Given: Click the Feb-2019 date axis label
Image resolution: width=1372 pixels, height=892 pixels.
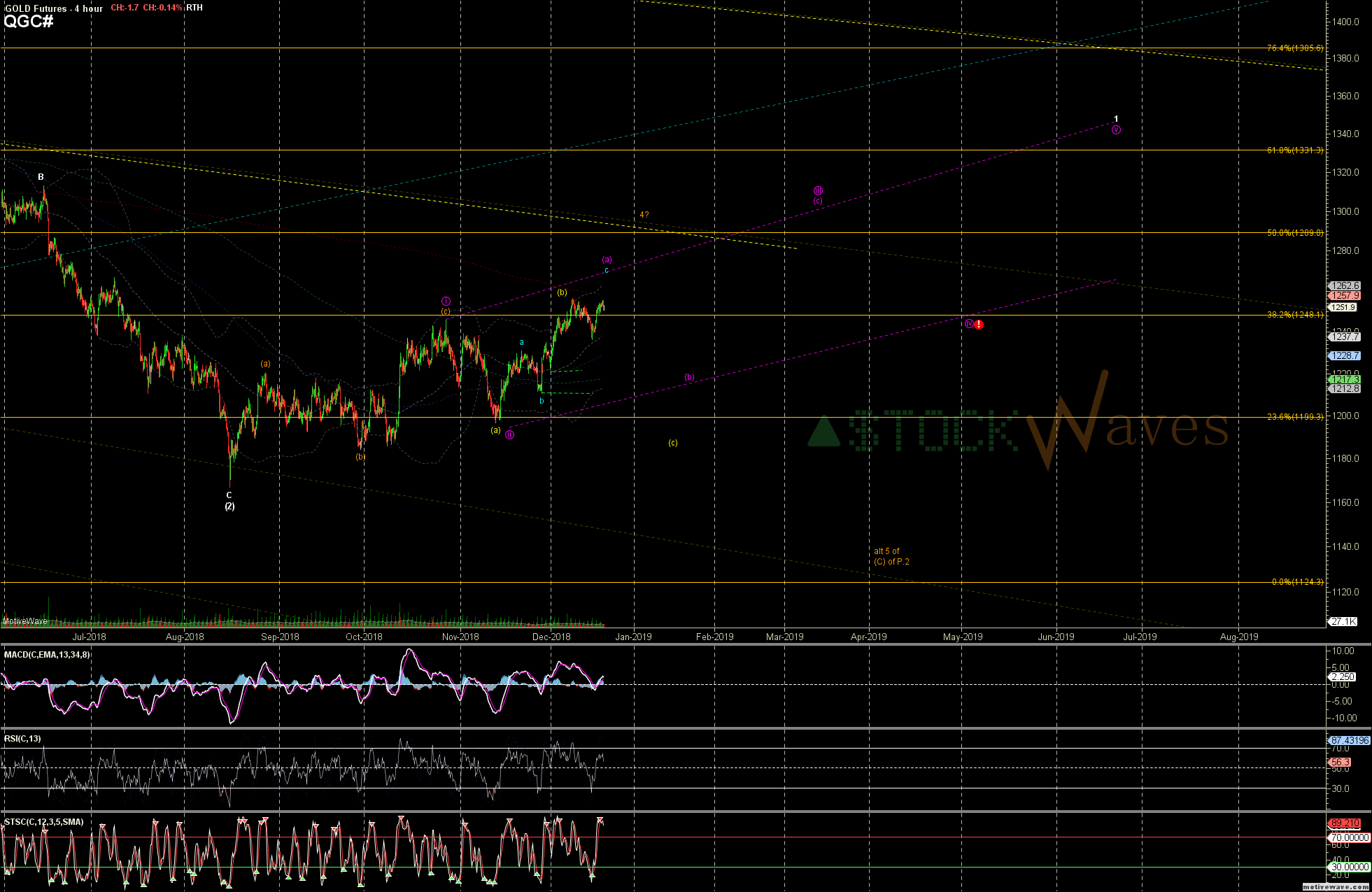Looking at the screenshot, I should [x=715, y=637].
